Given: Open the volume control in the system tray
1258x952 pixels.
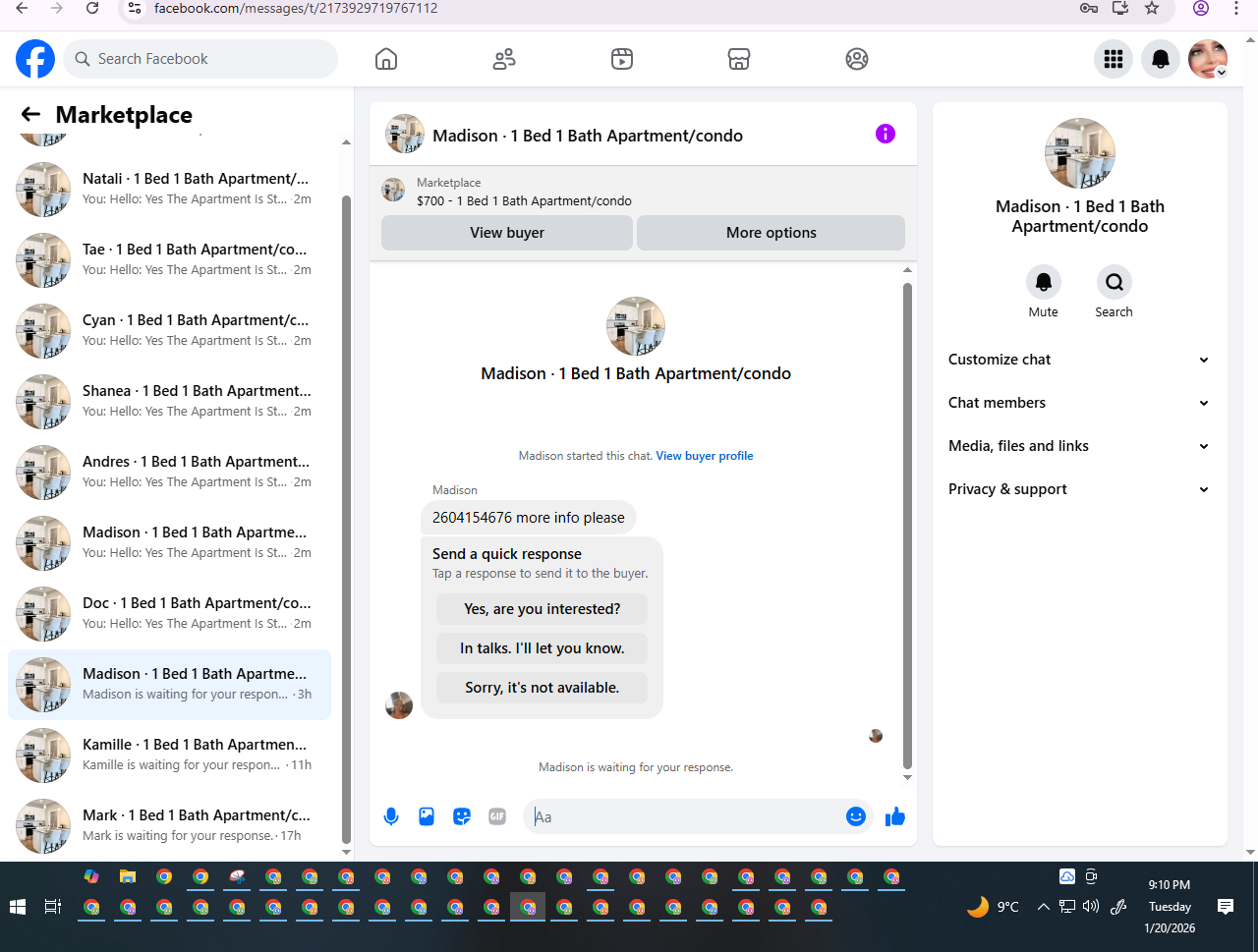Looking at the screenshot, I should [1091, 907].
